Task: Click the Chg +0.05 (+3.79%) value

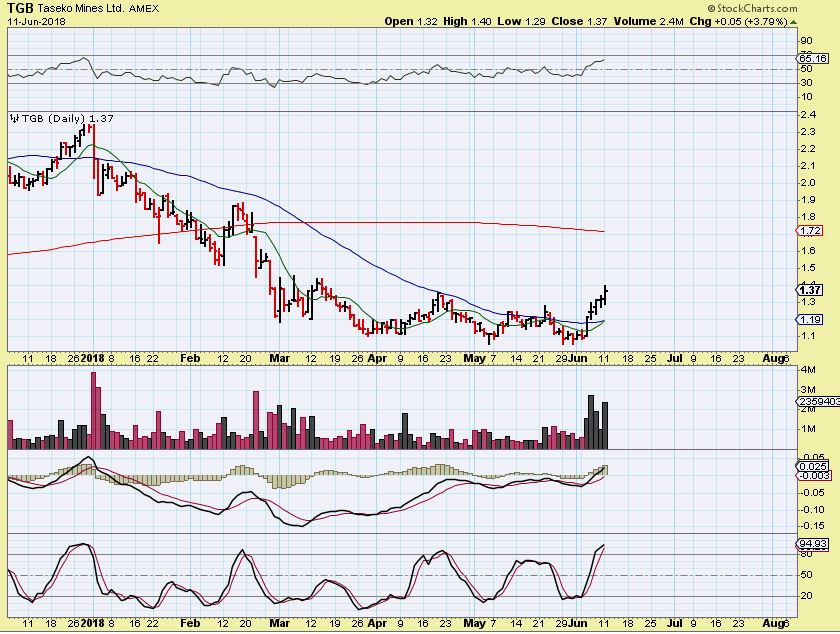Action: (738, 21)
